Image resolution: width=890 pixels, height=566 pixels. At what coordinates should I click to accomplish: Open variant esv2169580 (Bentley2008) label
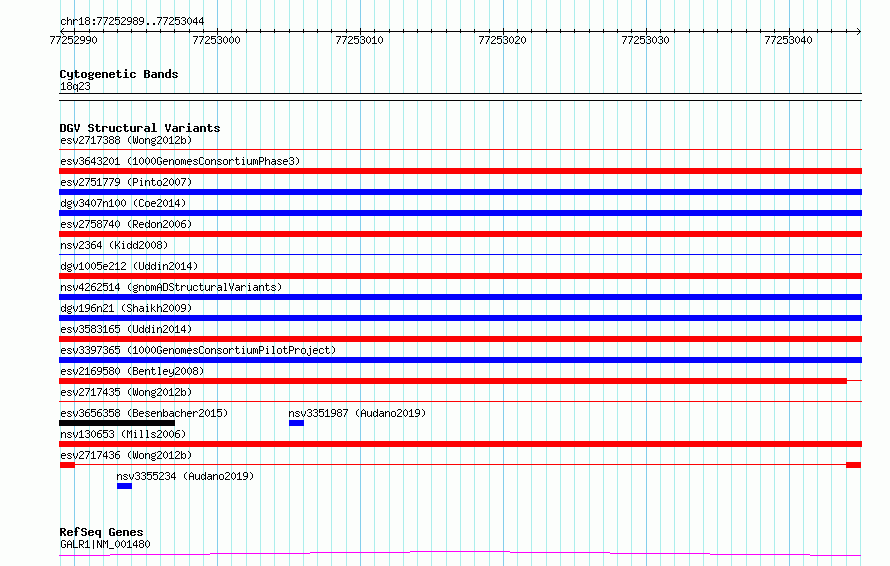pos(132,371)
